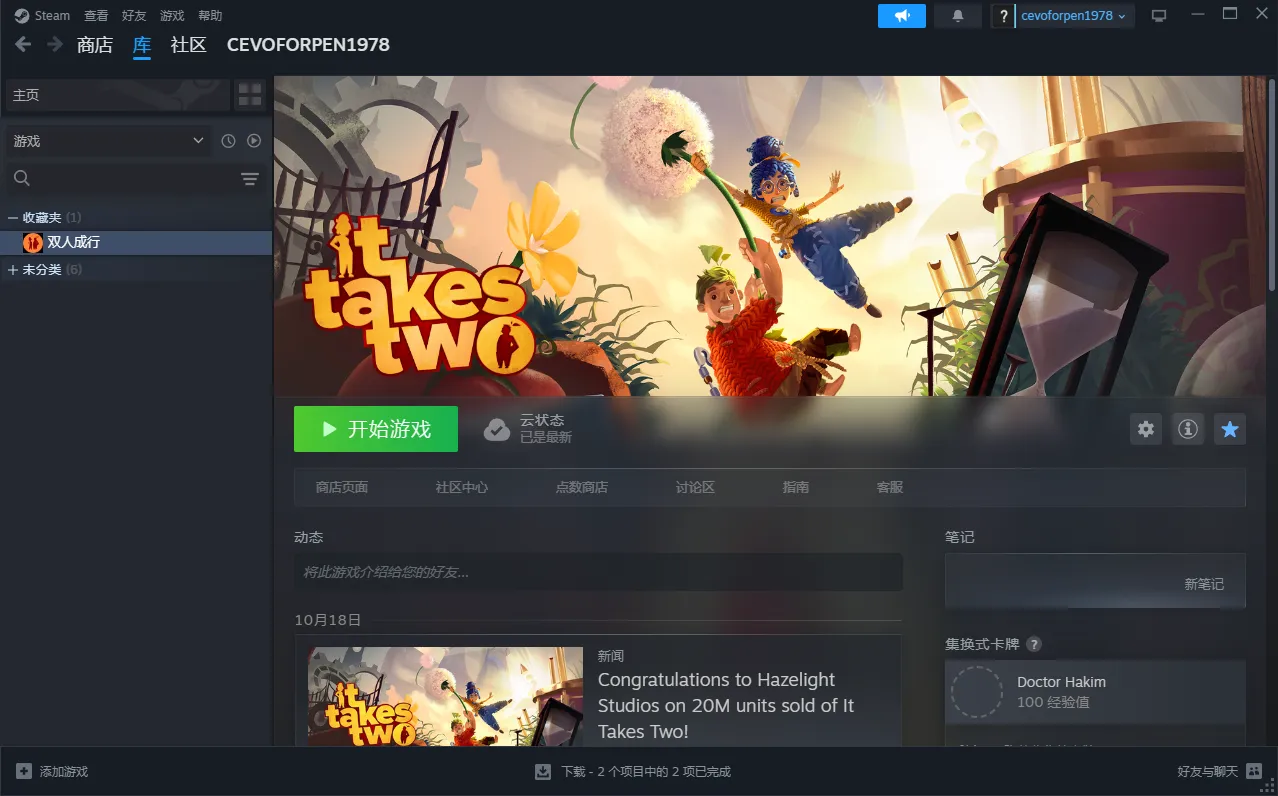The height and width of the screenshot is (796, 1278).
Task: Open the 查看 menu
Action: (x=96, y=16)
